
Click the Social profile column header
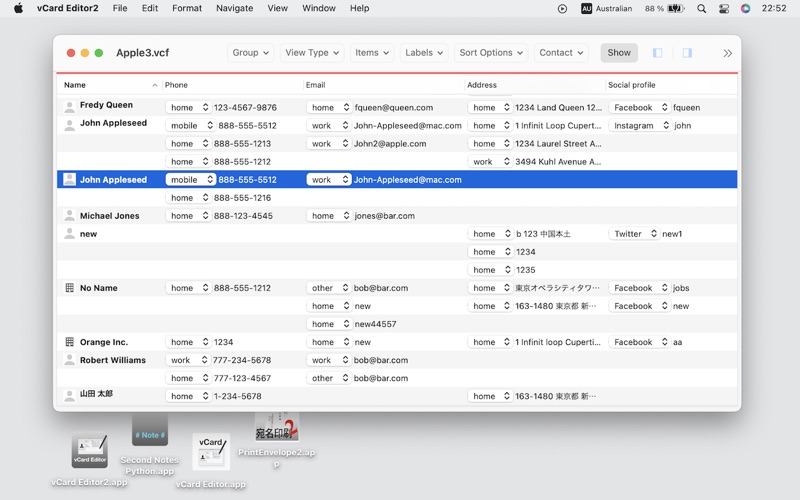(671, 85)
